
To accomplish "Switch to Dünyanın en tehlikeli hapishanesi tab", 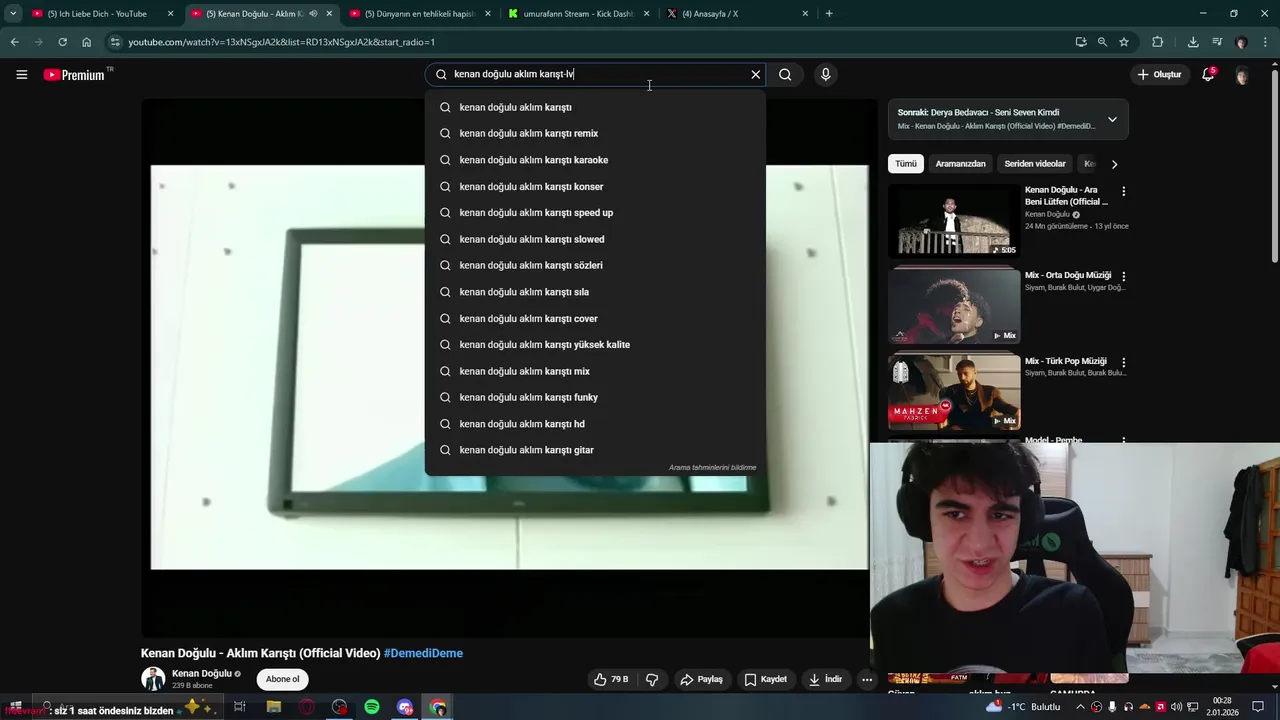I will [420, 14].
